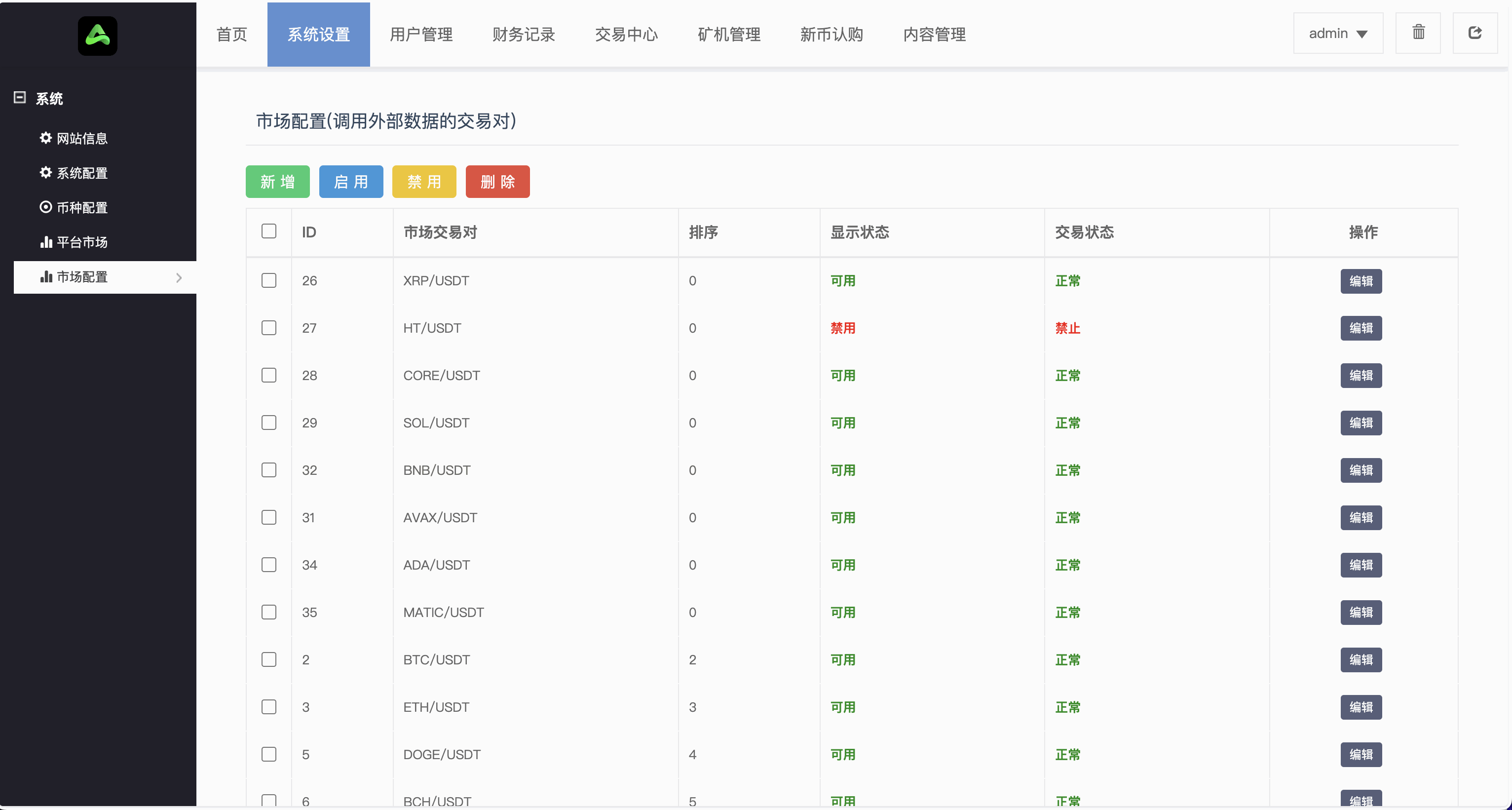Screen dimensions: 1512x810
Task: Click the green 新增 button
Action: (278, 181)
